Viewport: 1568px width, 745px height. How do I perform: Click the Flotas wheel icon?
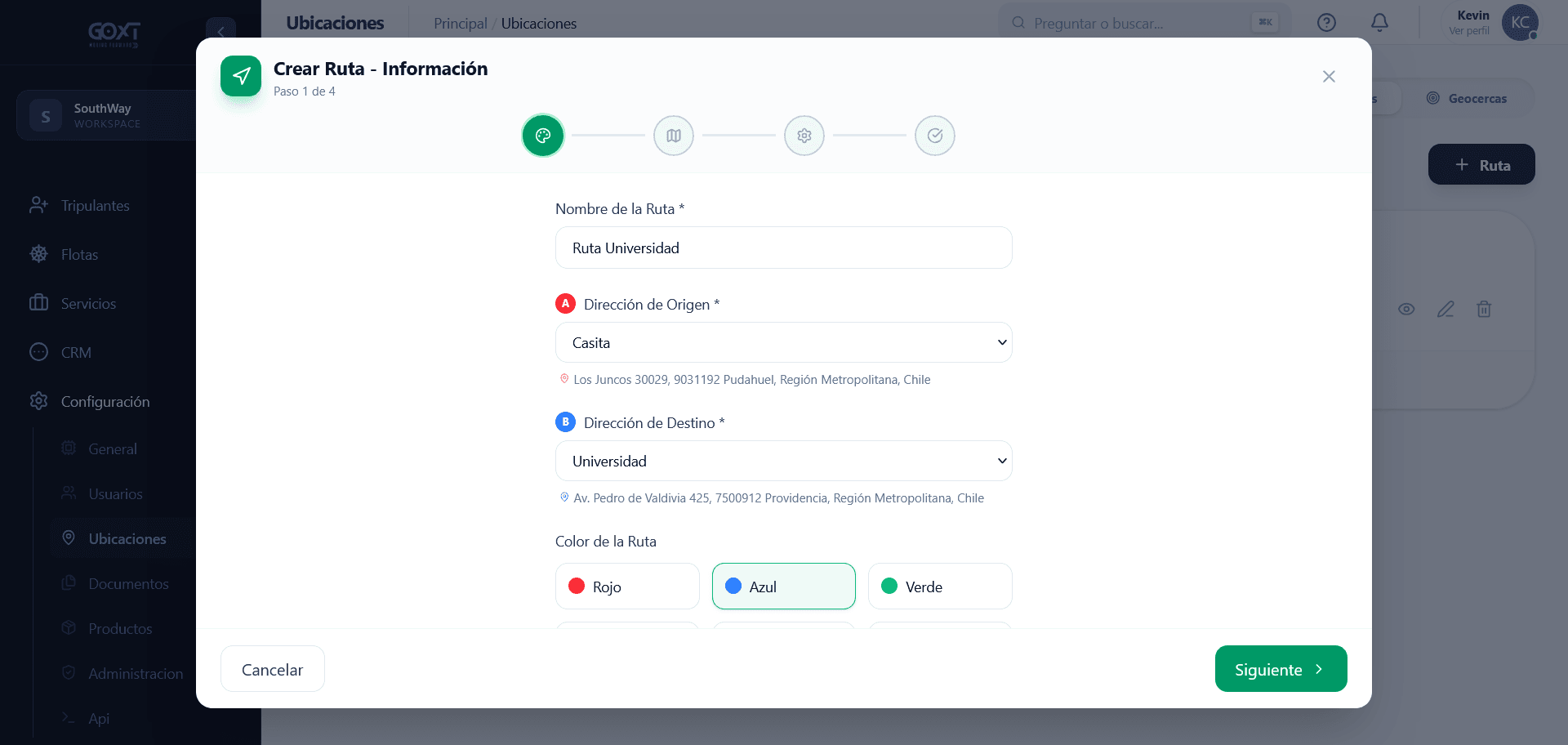point(38,254)
